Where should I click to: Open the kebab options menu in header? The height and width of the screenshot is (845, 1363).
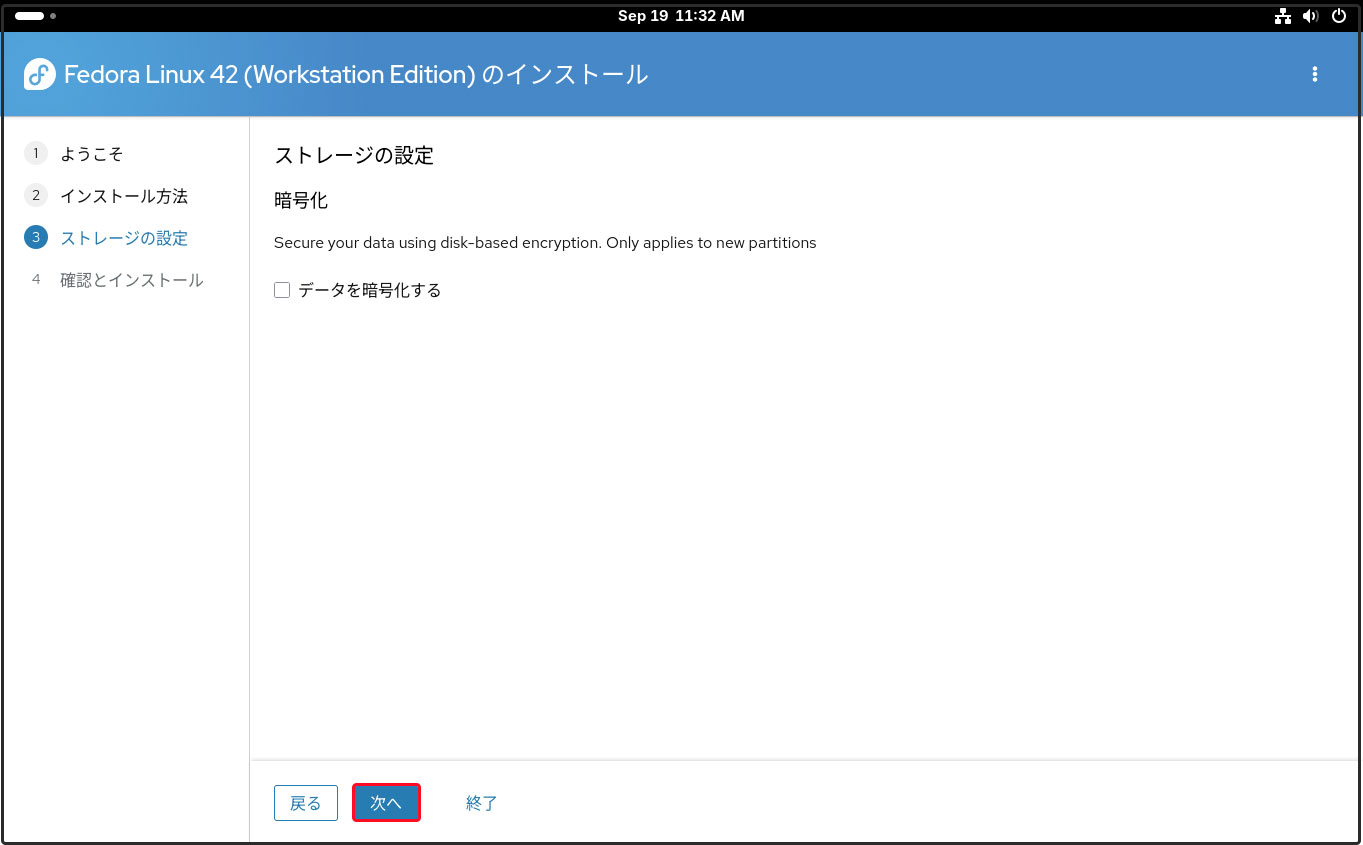coord(1314,74)
